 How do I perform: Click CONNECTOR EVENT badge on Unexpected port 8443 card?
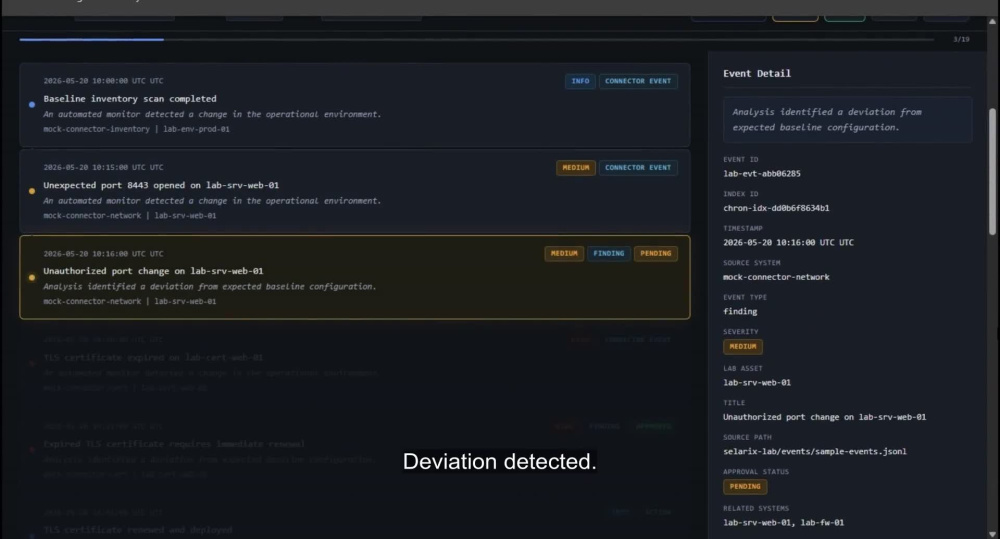638,168
